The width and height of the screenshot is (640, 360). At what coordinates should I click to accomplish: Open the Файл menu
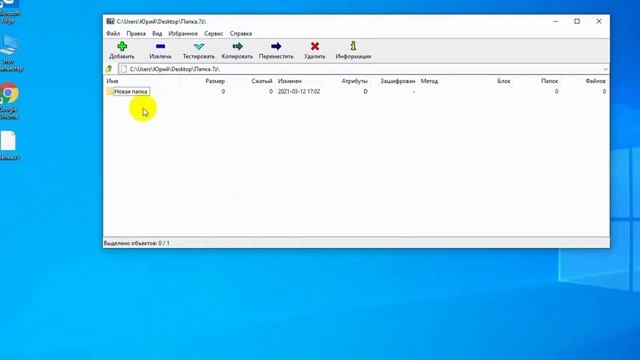(x=113, y=33)
